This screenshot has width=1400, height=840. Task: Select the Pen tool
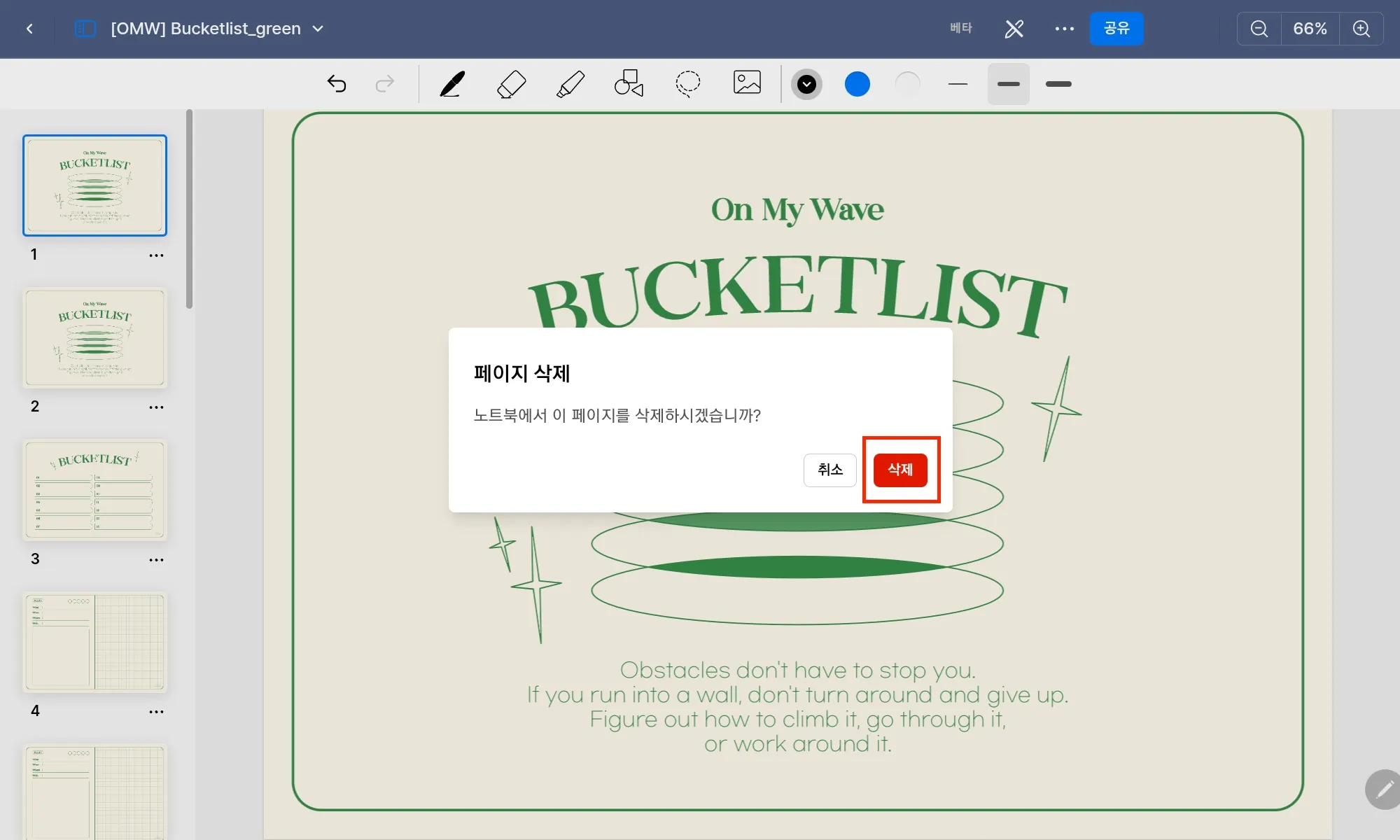point(452,84)
